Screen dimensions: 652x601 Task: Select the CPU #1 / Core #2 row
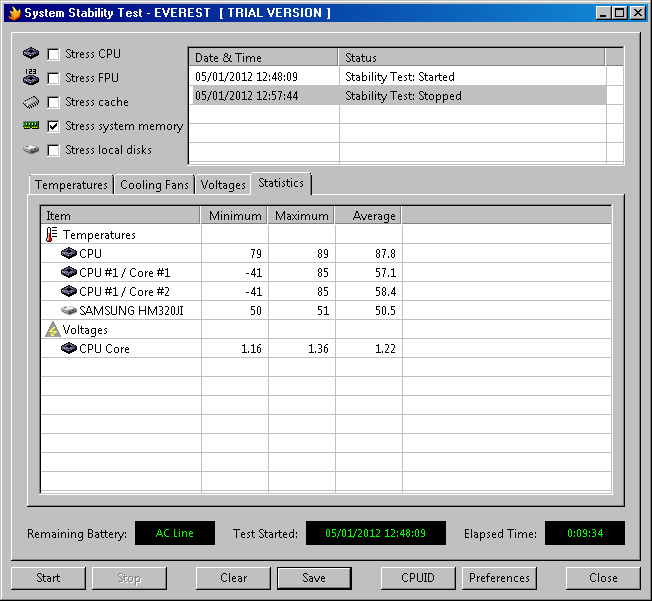[124, 292]
